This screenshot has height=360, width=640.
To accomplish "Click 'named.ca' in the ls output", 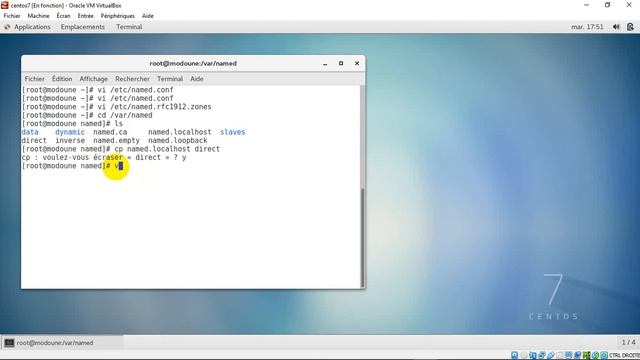I will pyautogui.click(x=110, y=132).
